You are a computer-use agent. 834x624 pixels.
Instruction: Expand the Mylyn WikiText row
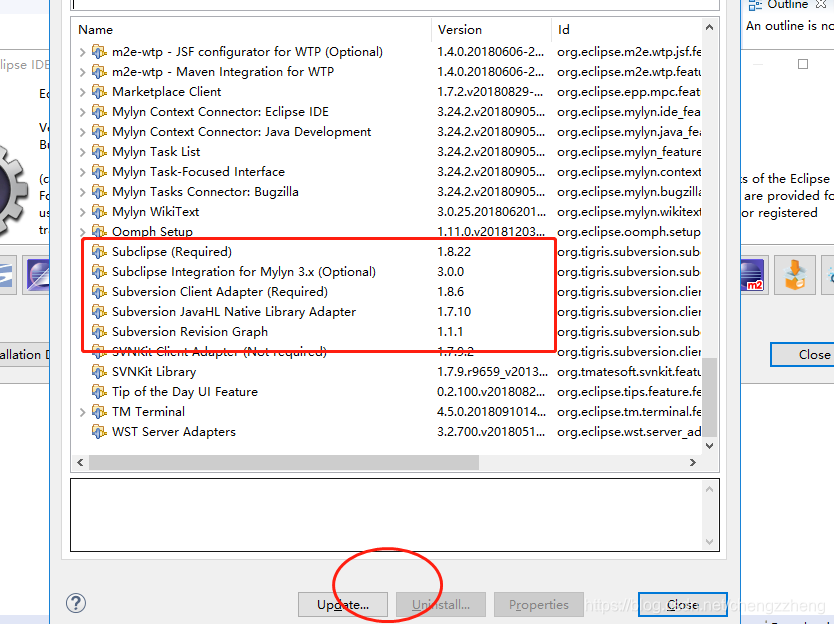point(82,212)
